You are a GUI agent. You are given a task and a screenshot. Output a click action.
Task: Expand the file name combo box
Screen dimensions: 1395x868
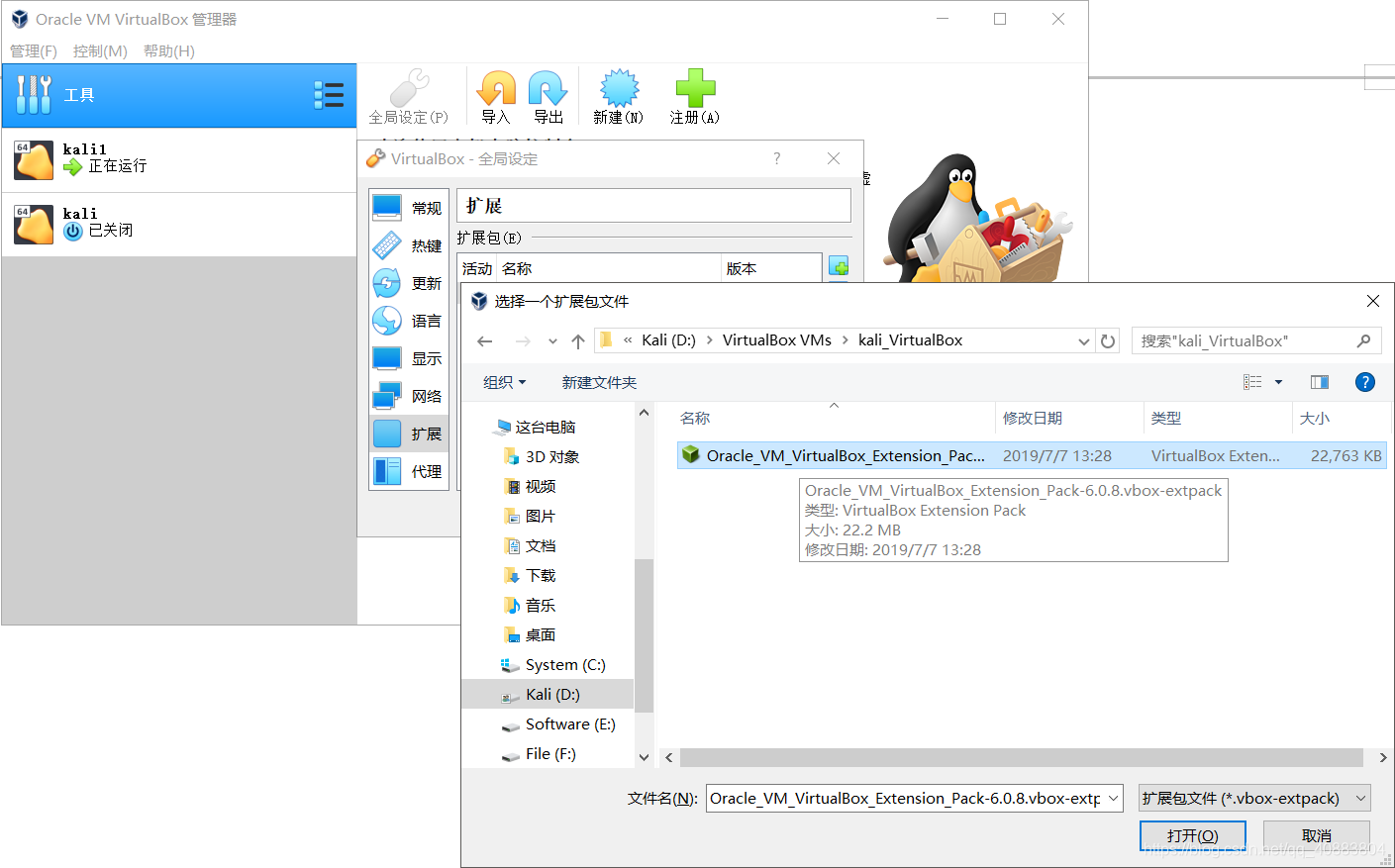(1113, 798)
